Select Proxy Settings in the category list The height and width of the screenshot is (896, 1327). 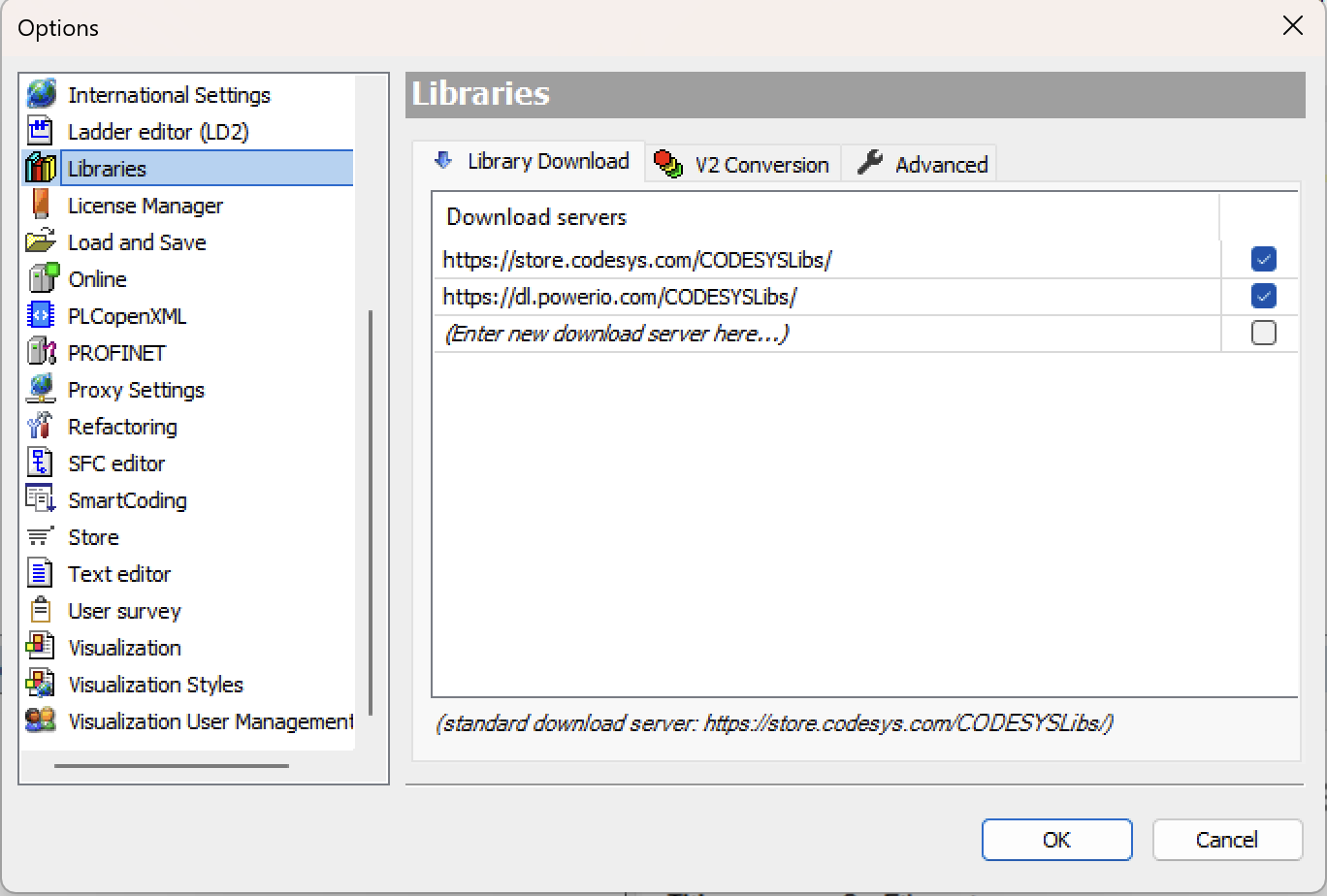(136, 390)
